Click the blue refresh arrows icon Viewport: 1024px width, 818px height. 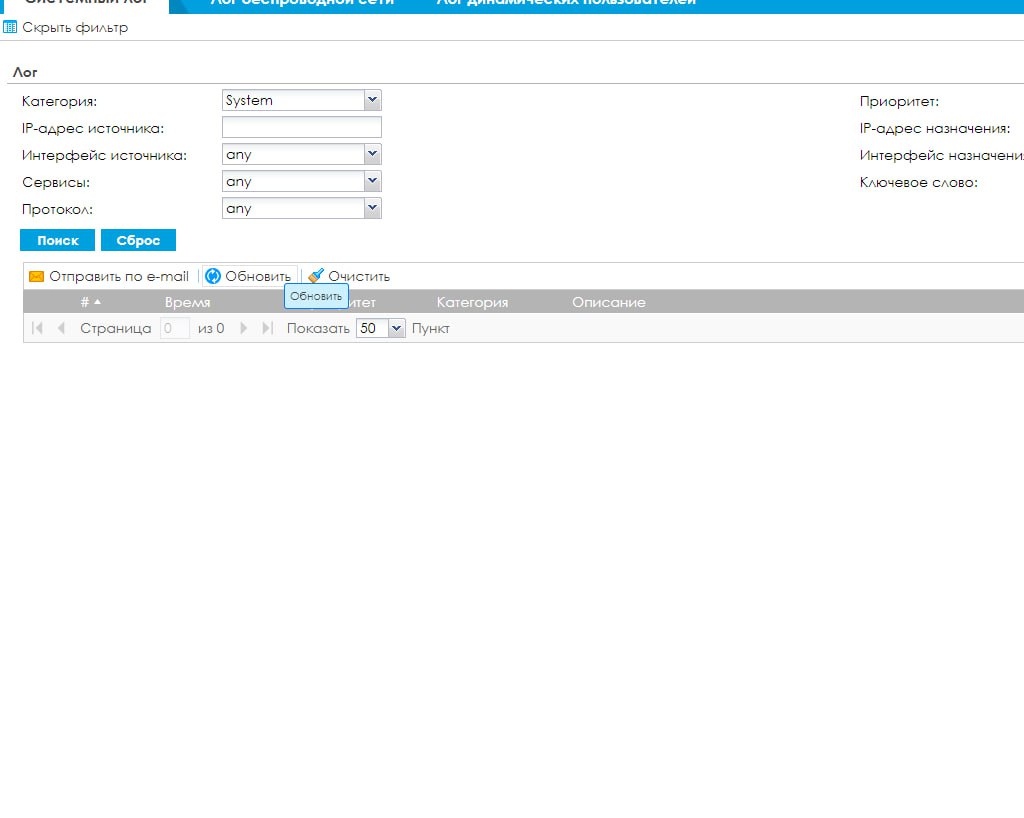213,276
